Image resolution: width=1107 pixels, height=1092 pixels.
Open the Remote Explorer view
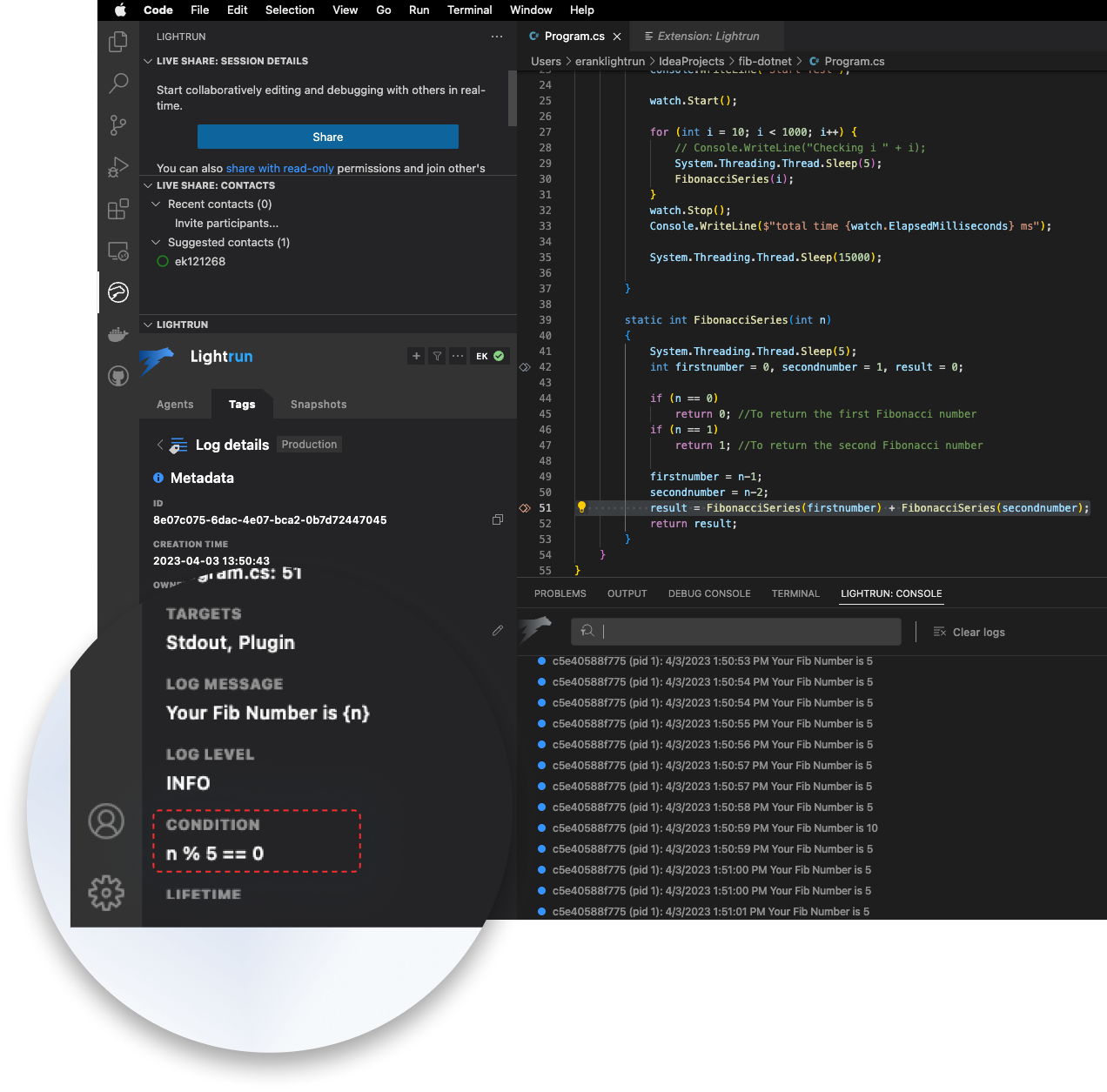118,251
